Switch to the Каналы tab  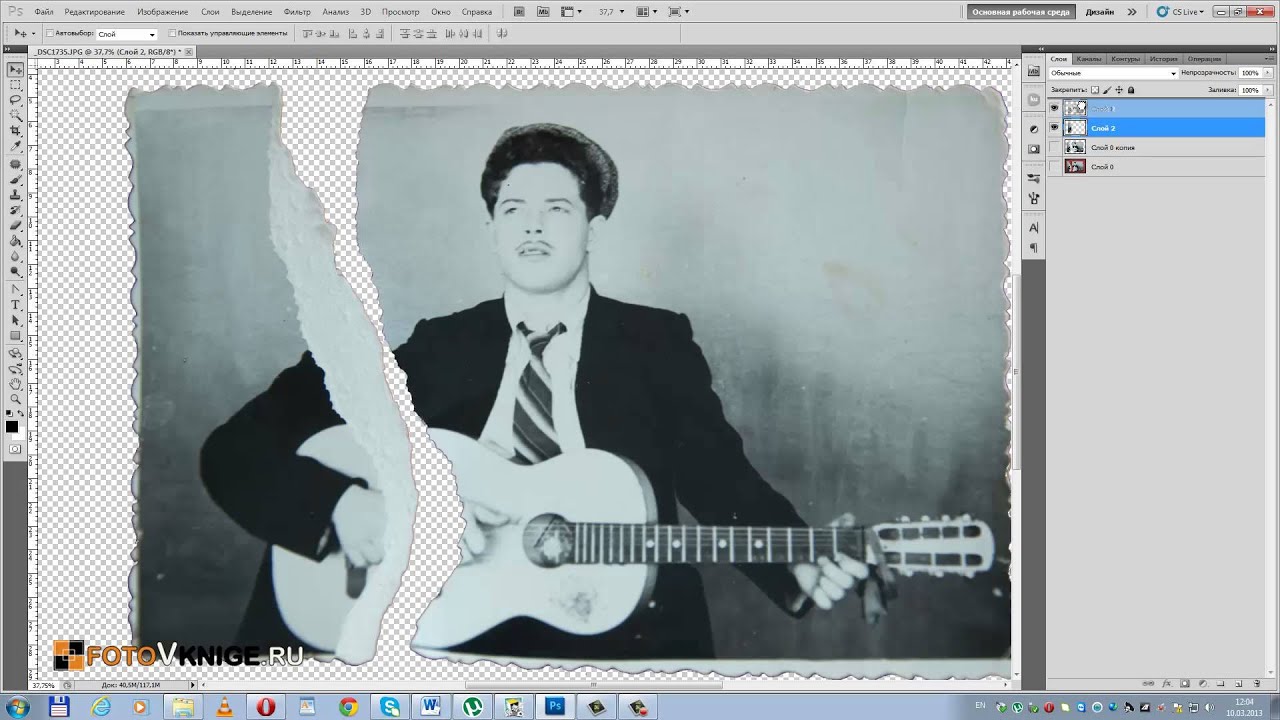[1088, 59]
